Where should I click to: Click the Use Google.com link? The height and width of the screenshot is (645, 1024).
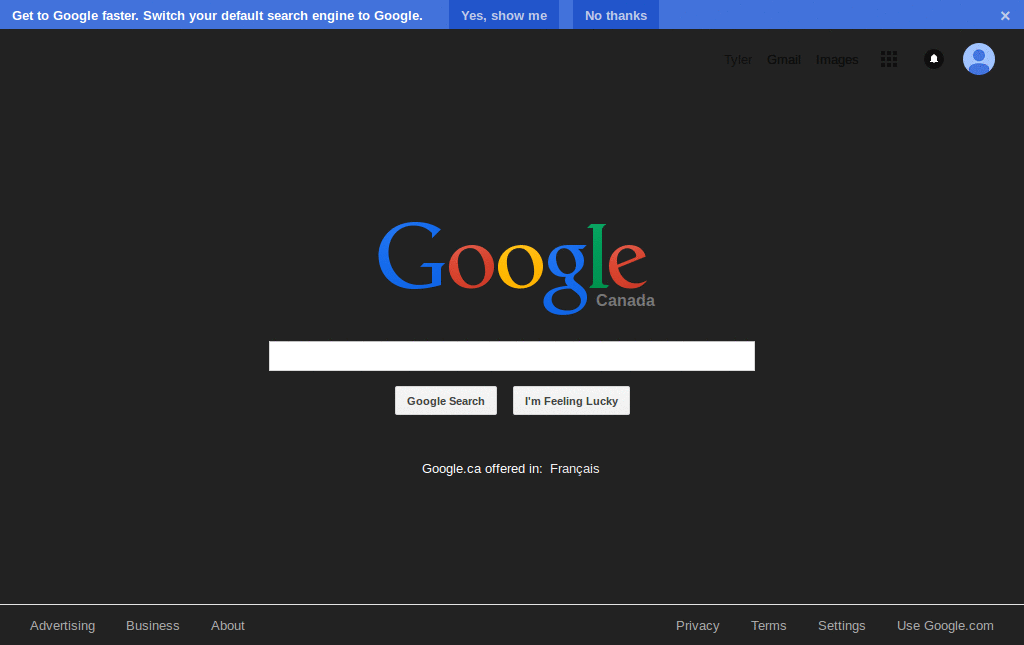point(946,625)
